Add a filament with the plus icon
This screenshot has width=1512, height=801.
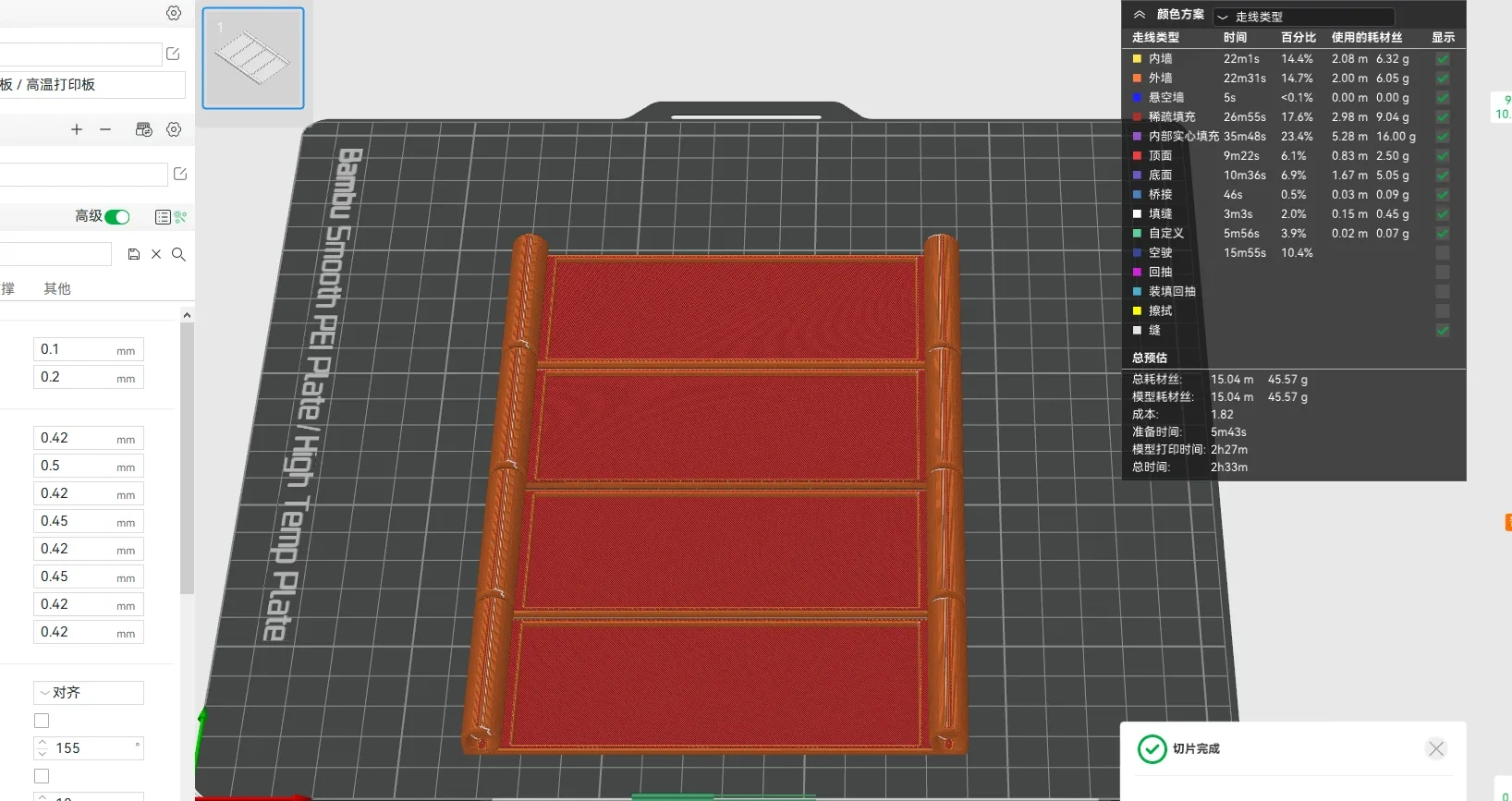pos(77,129)
